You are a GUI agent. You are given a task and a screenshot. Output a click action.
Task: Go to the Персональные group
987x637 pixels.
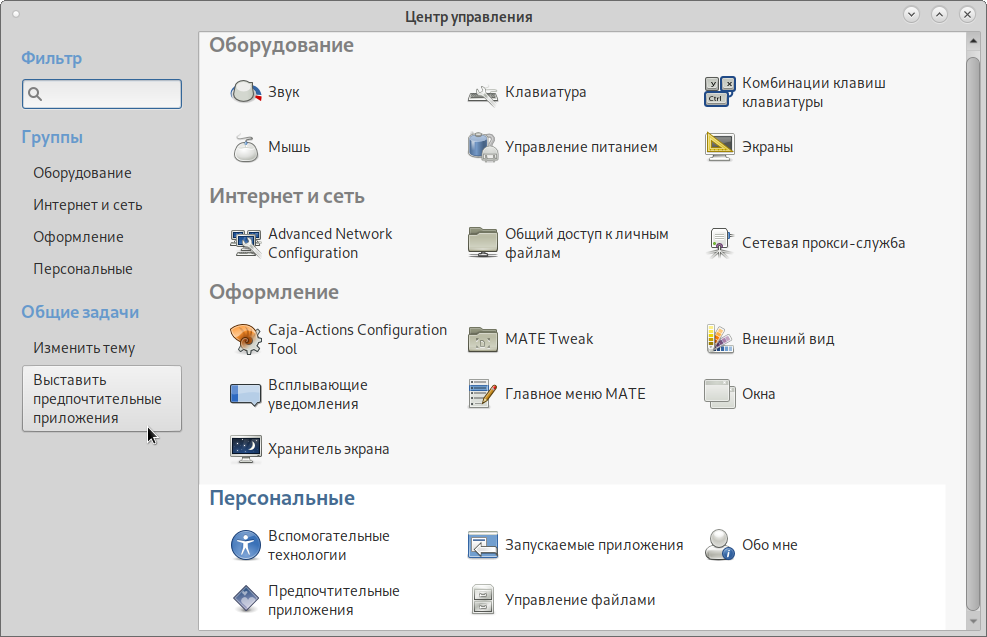(83, 269)
